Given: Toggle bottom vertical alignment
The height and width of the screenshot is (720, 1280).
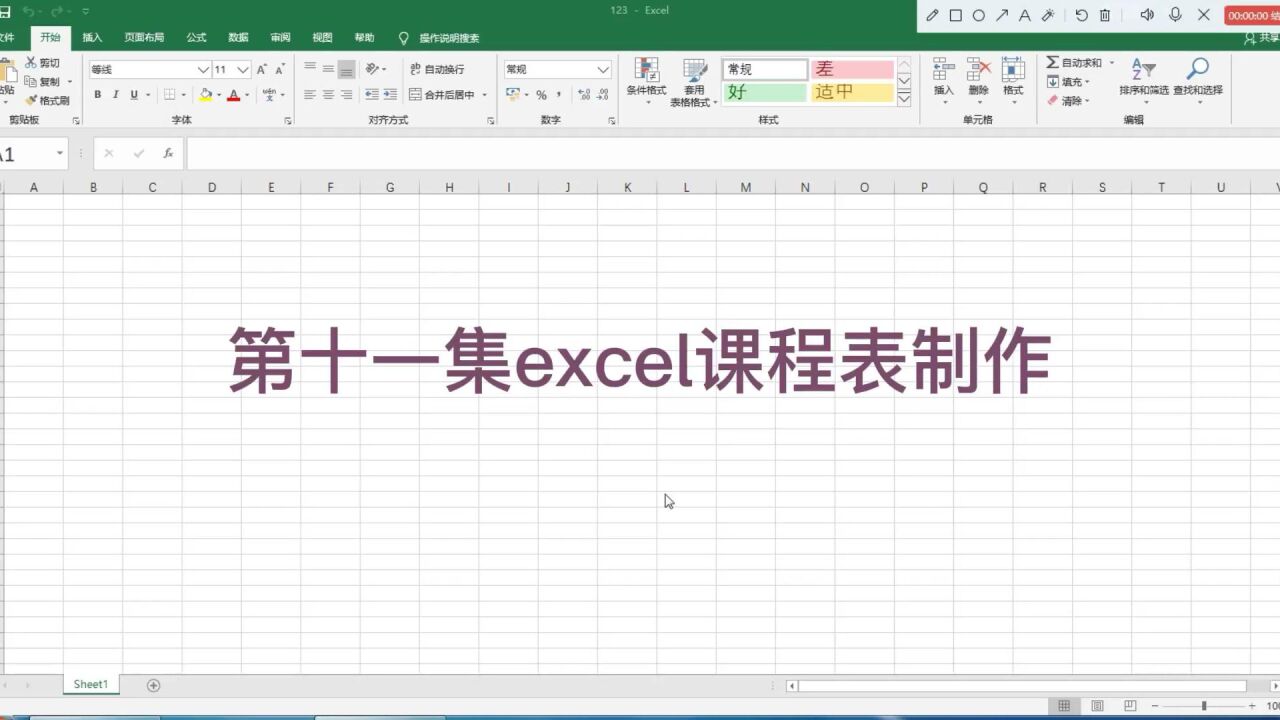Looking at the screenshot, I should click(x=346, y=69).
